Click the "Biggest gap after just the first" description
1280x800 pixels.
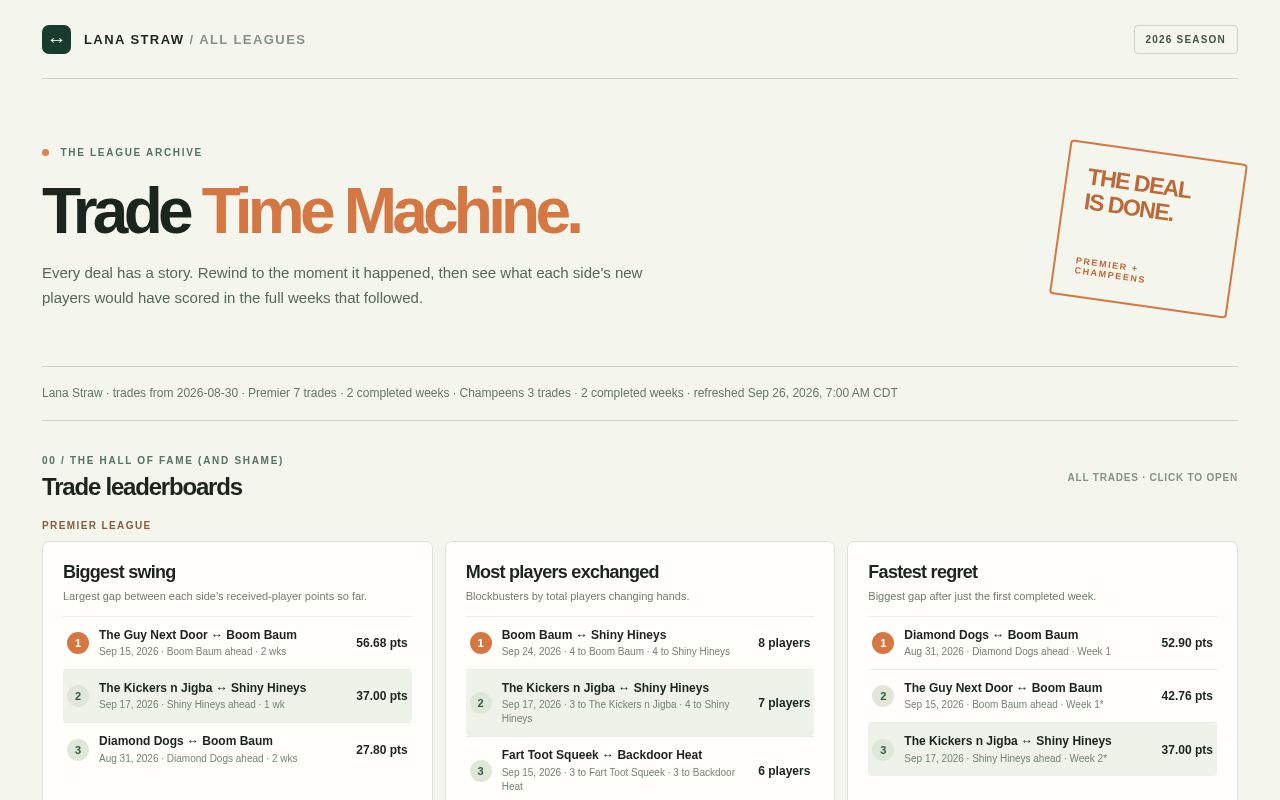pos(982,596)
